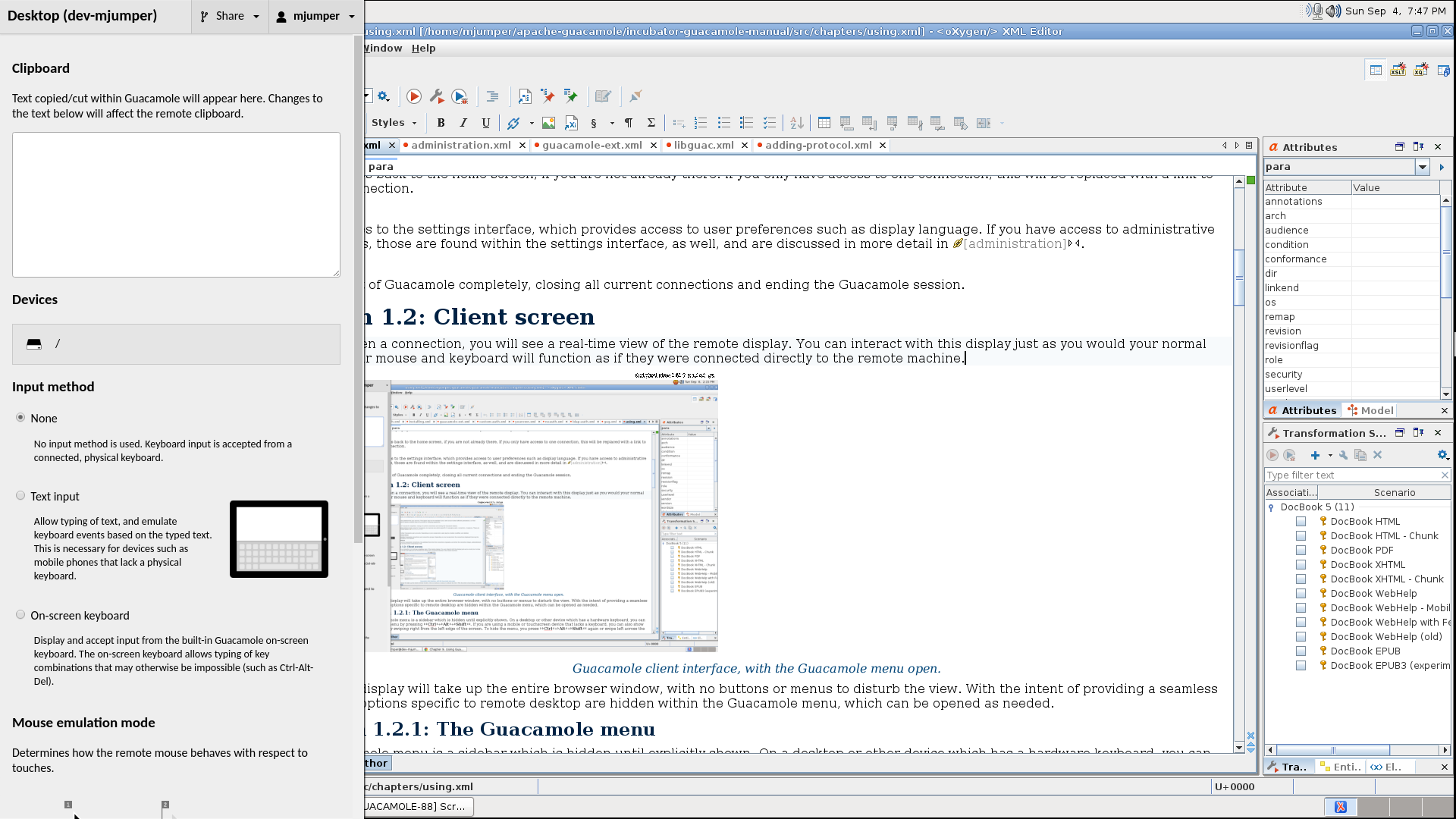The width and height of the screenshot is (1456, 819).
Task: Expand the para element combo box
Action: 1423,167
